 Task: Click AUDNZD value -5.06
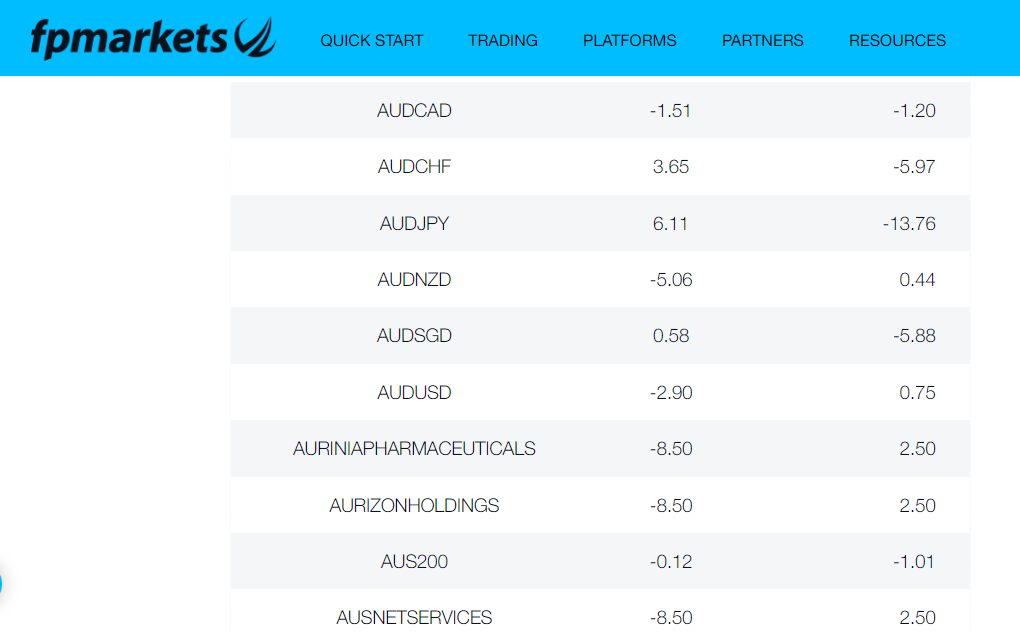[x=670, y=280]
